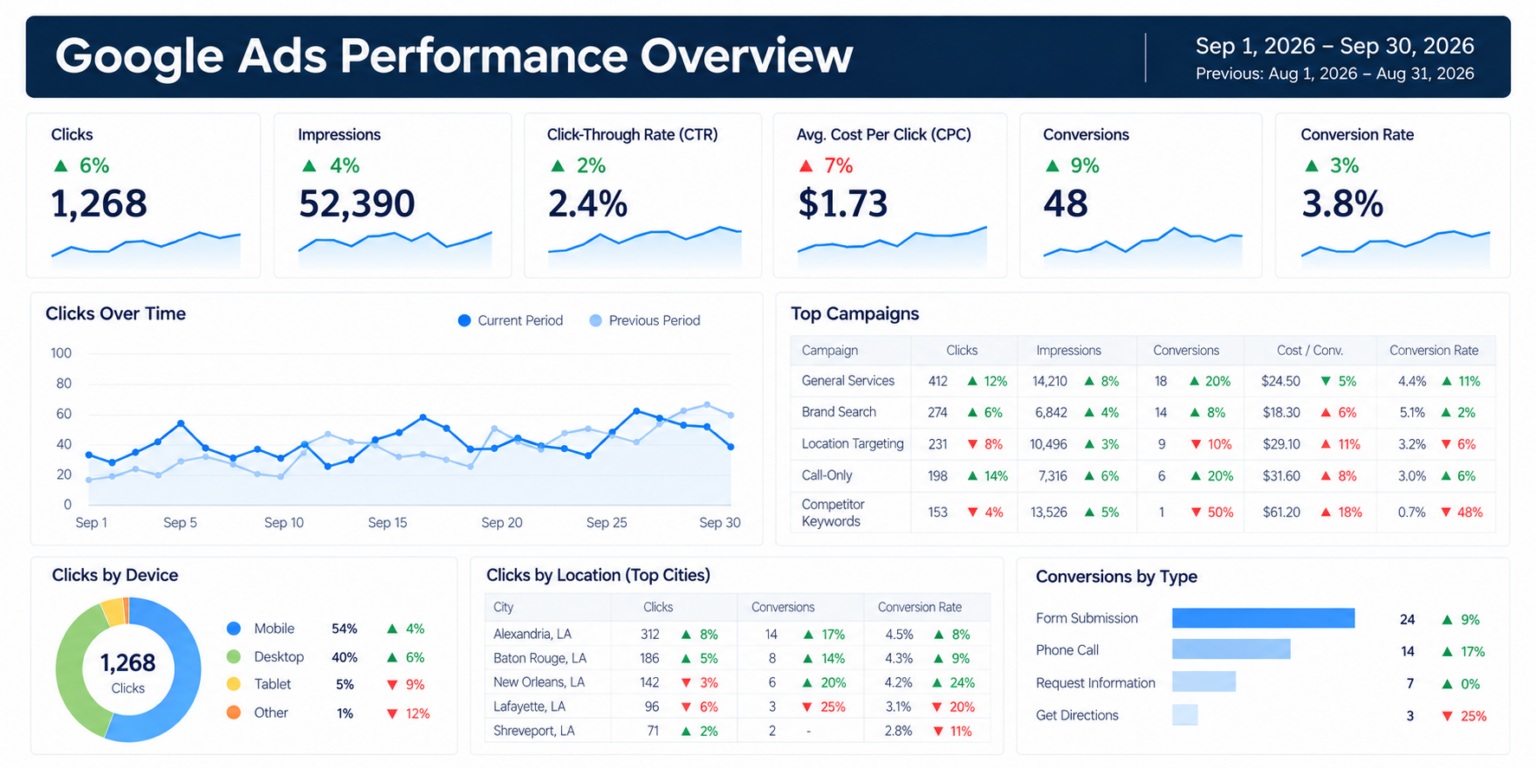Click the Get Directions bar
This screenshot has width=1536, height=768.
(1185, 715)
